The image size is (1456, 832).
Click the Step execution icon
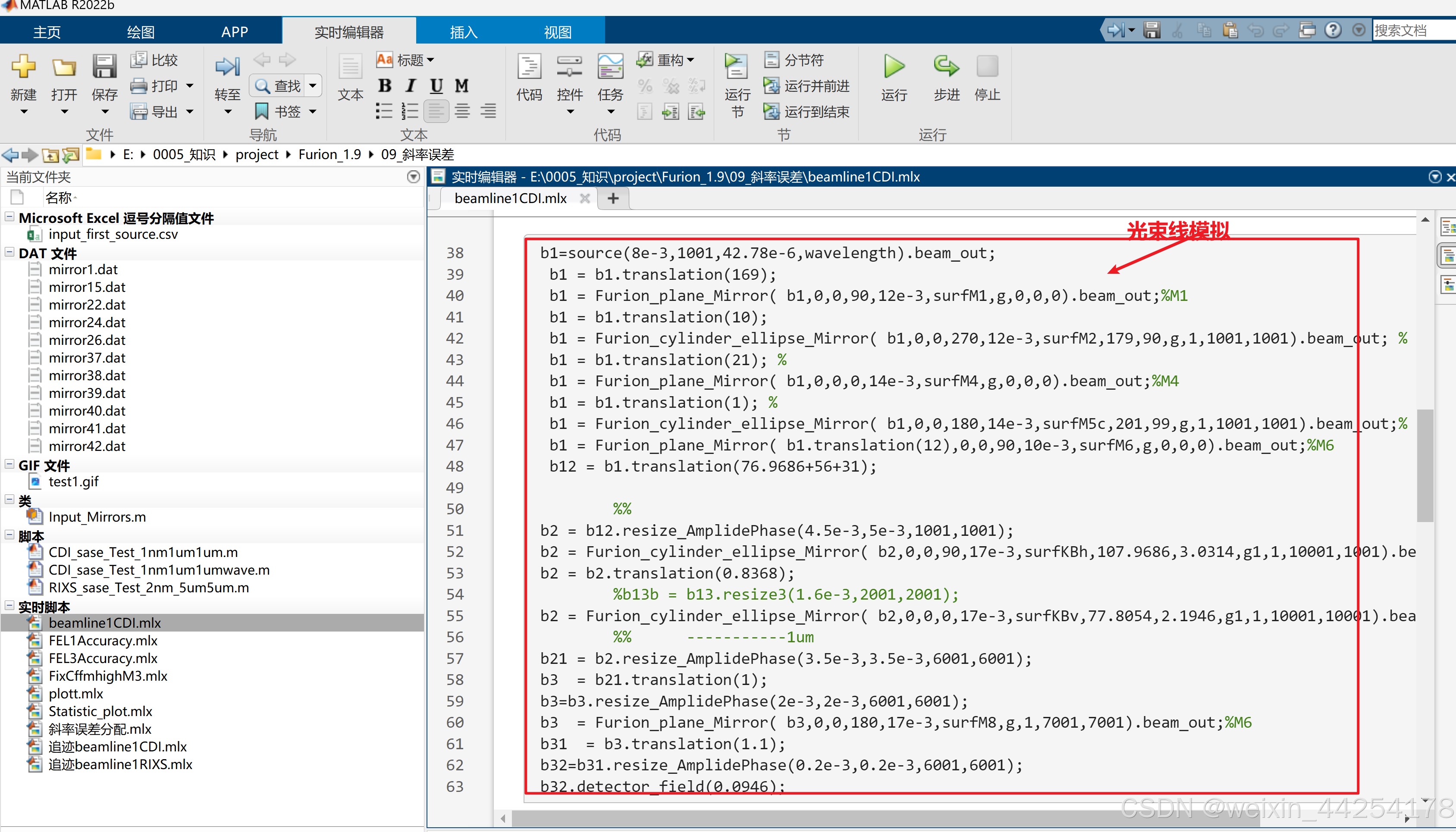(x=946, y=67)
